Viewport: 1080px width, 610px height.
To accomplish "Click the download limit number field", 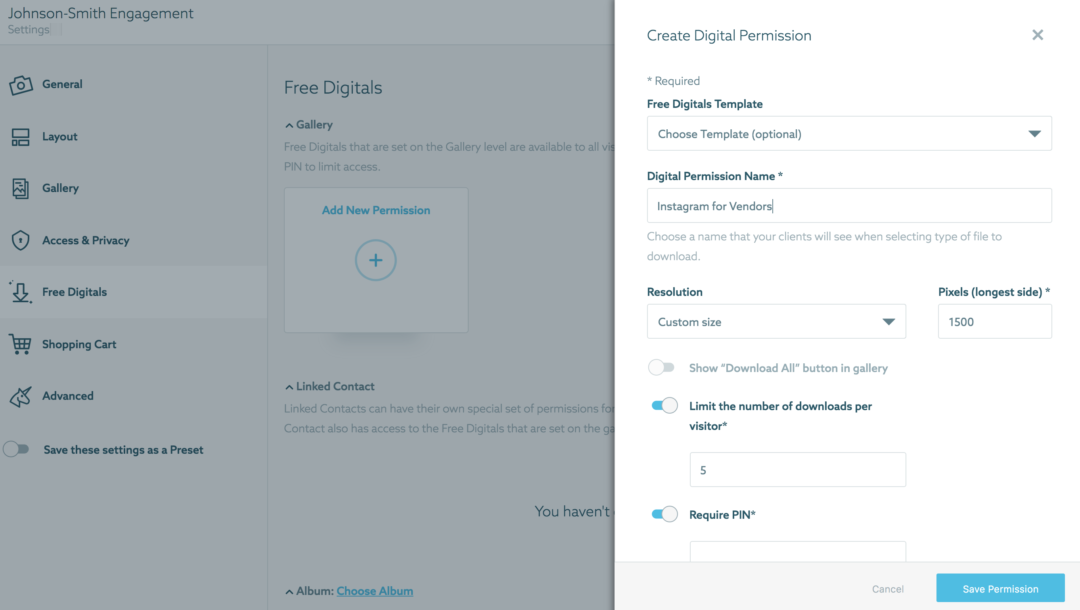I will pyautogui.click(x=798, y=470).
